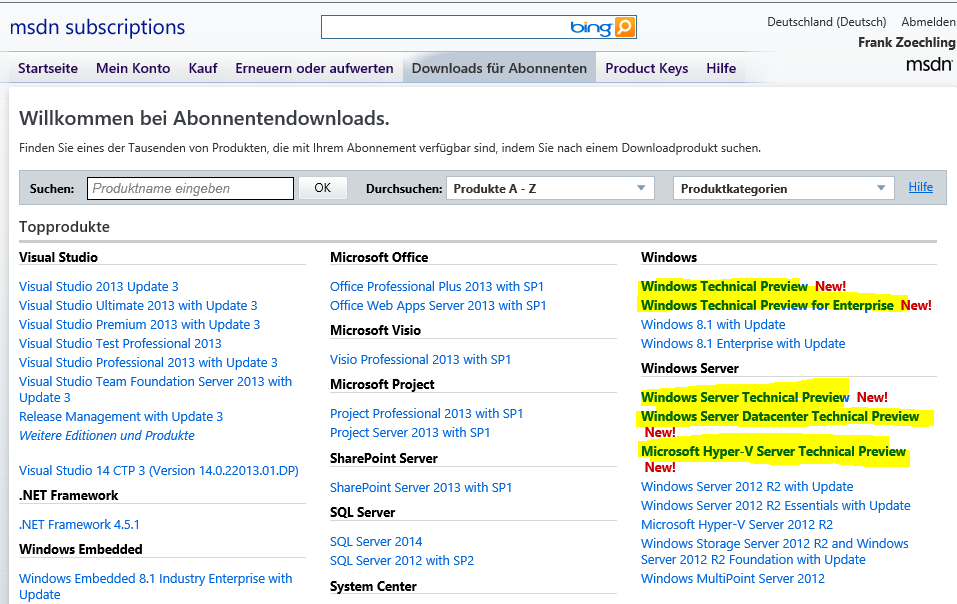
Task: Expand the Produktkategorien dropdown
Action: point(784,188)
